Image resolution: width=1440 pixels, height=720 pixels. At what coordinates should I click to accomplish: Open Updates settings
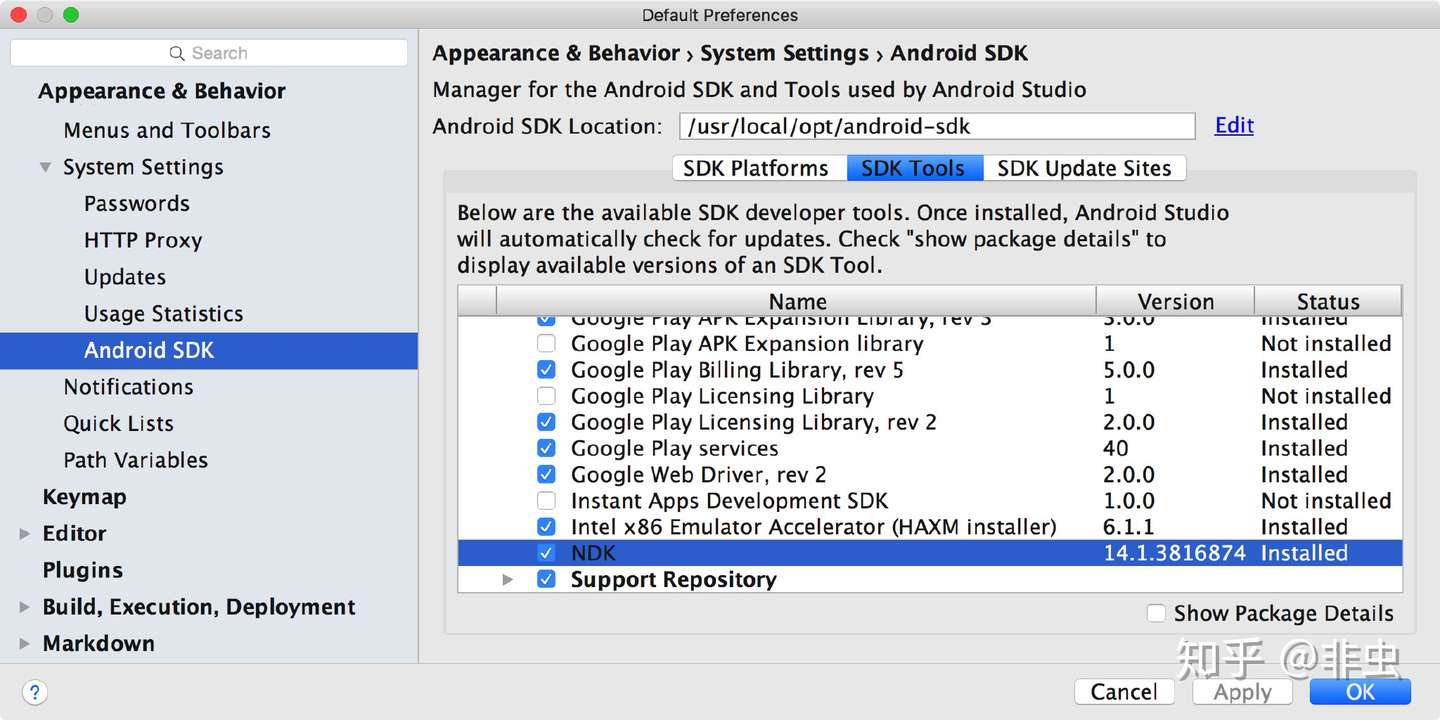click(125, 277)
